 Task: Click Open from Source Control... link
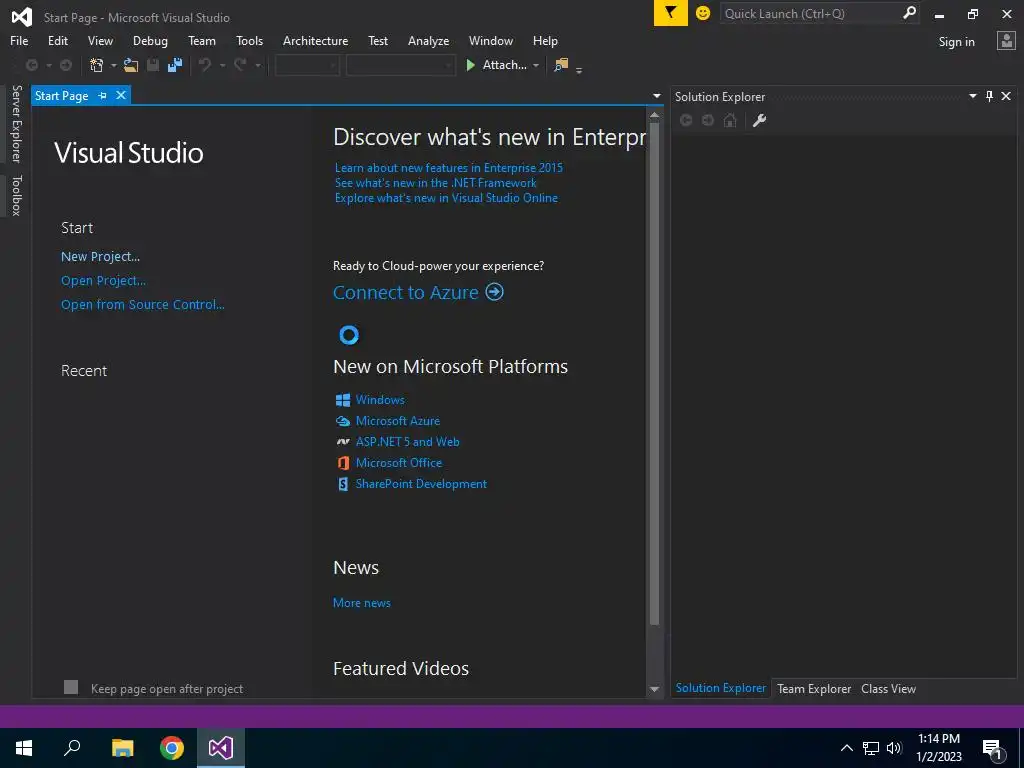point(142,304)
